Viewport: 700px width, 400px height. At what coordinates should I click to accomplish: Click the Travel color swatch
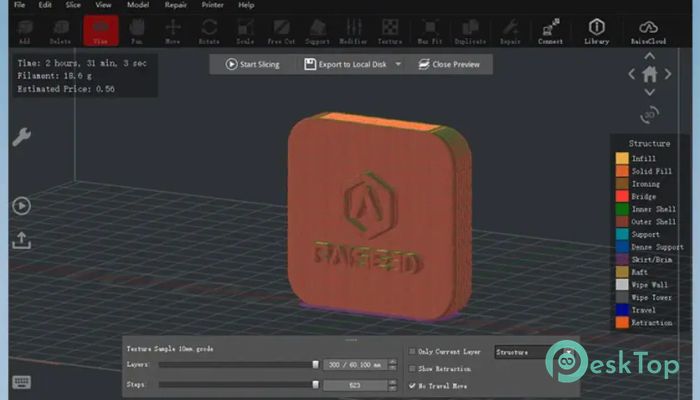coord(622,309)
